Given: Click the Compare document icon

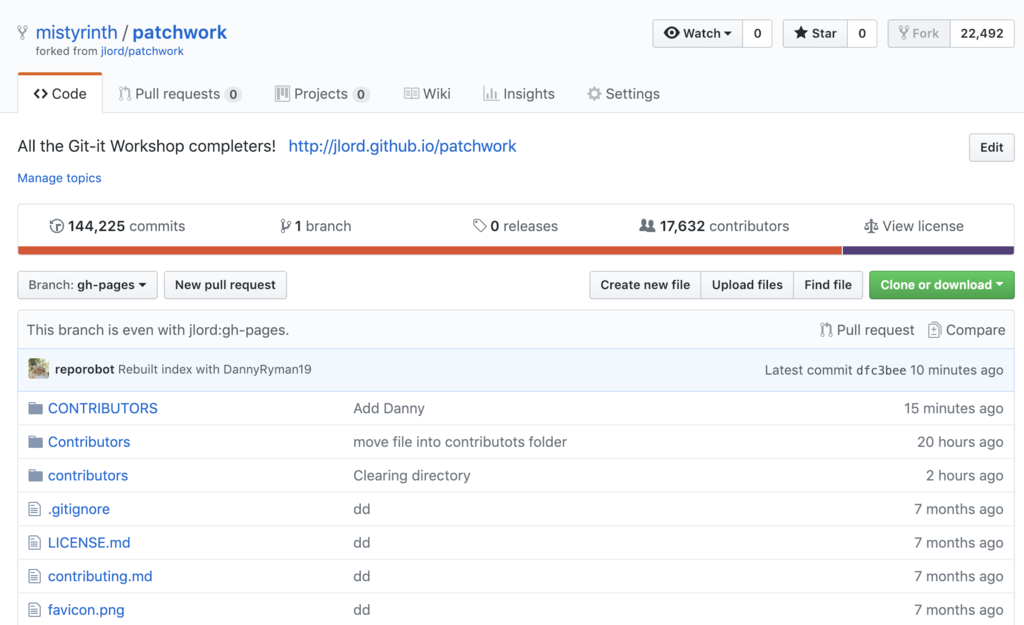Looking at the screenshot, I should coord(935,330).
